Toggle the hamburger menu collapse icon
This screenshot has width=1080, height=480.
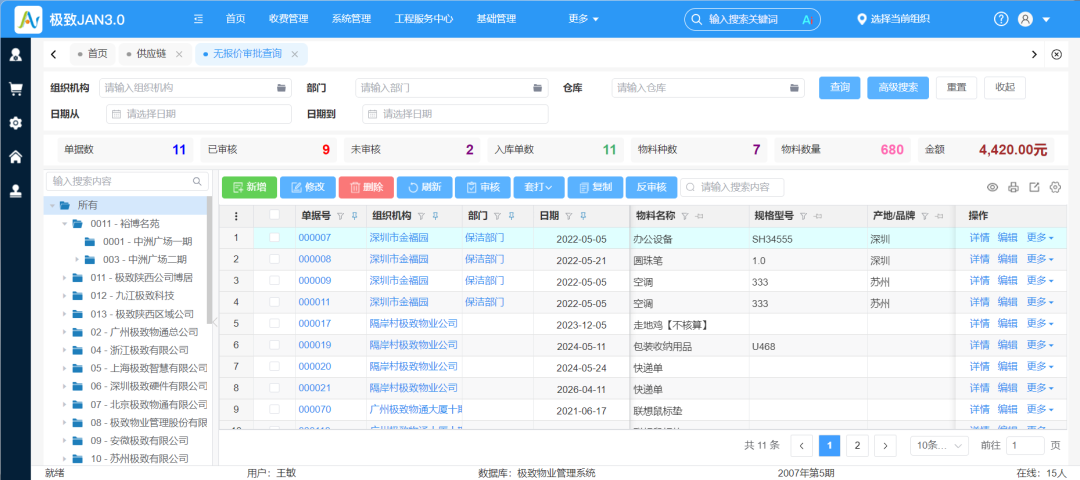[198, 19]
